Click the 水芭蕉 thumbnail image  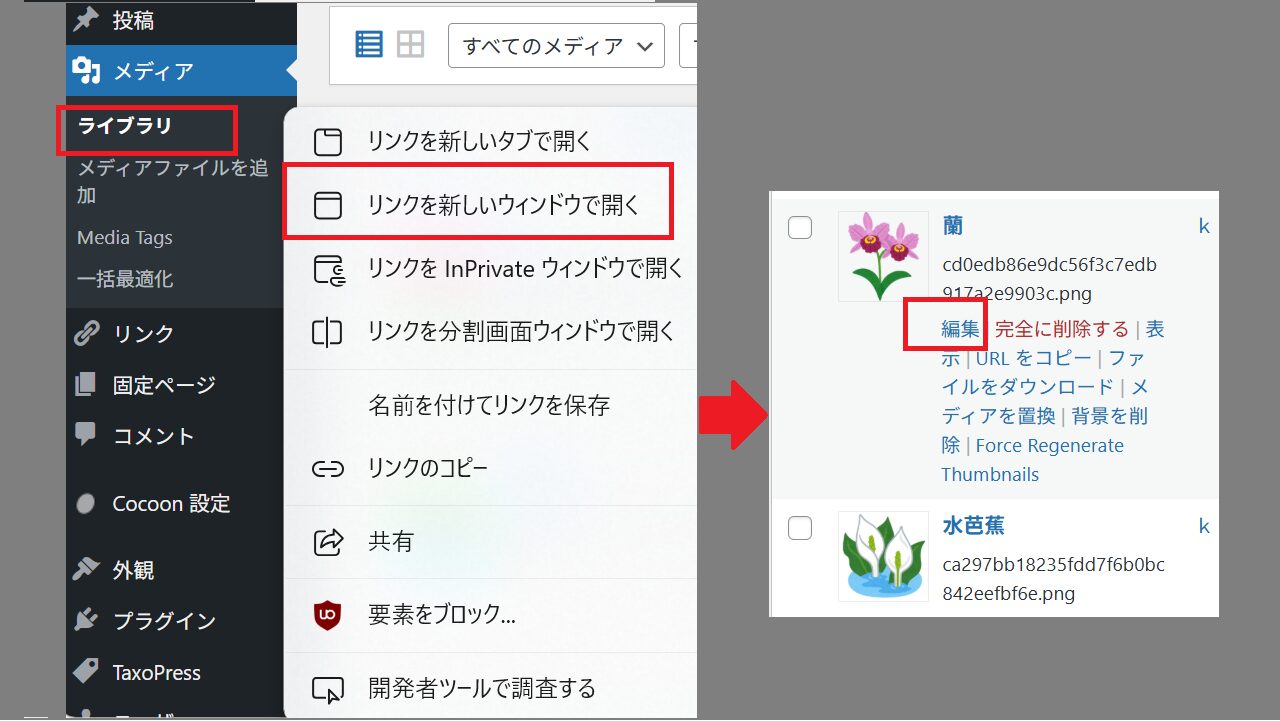coord(883,556)
